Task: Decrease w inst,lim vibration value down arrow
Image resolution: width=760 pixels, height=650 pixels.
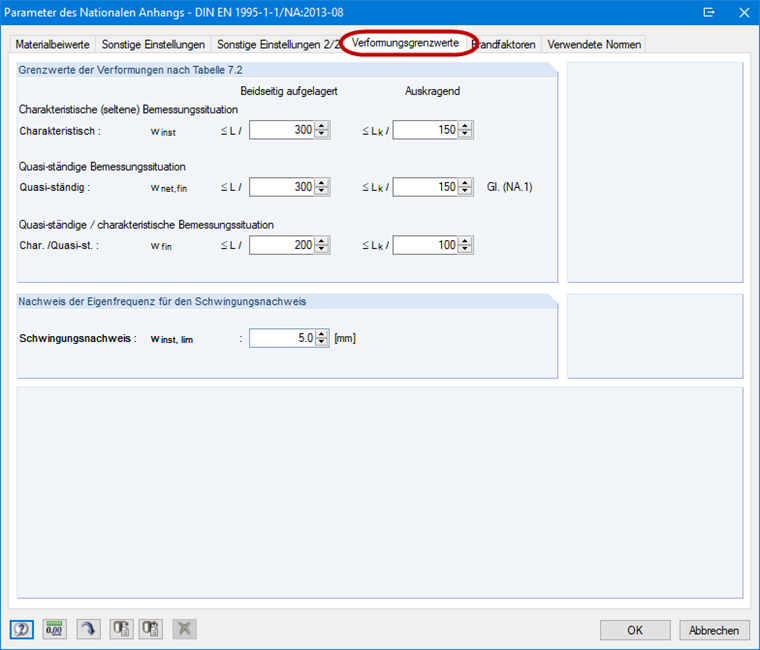Action: [321, 343]
